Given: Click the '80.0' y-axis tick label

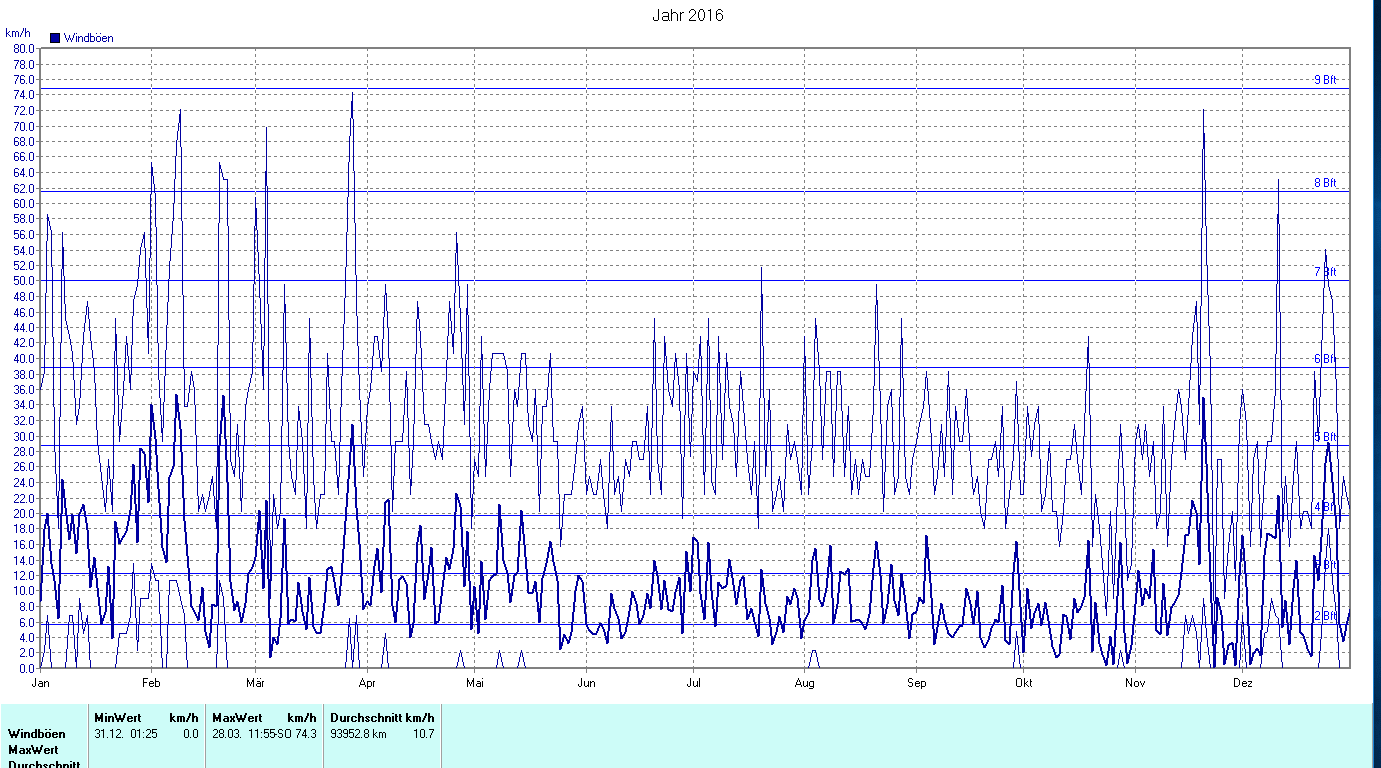Looking at the screenshot, I should (x=24, y=49).
